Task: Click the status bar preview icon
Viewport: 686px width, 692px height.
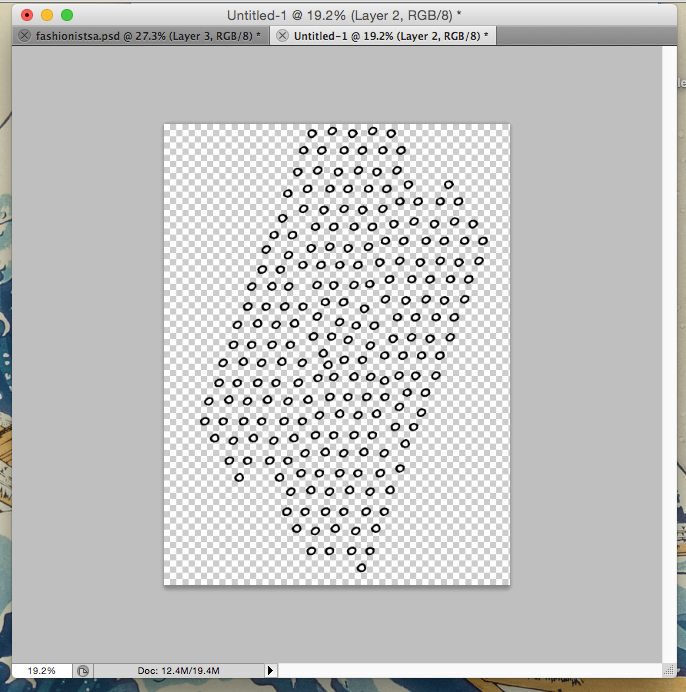Action: pos(83,671)
